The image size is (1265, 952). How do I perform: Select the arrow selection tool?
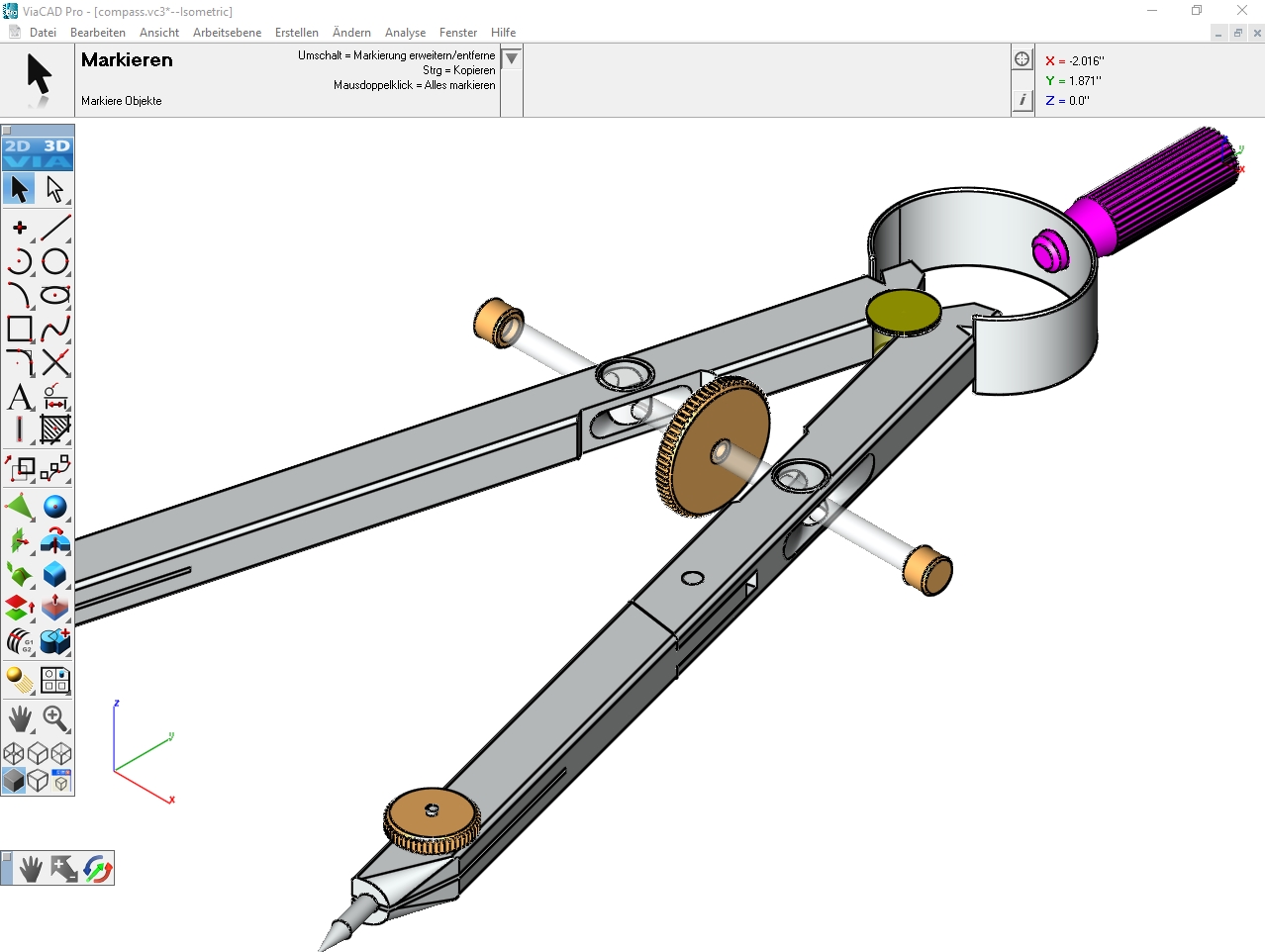tap(20, 188)
